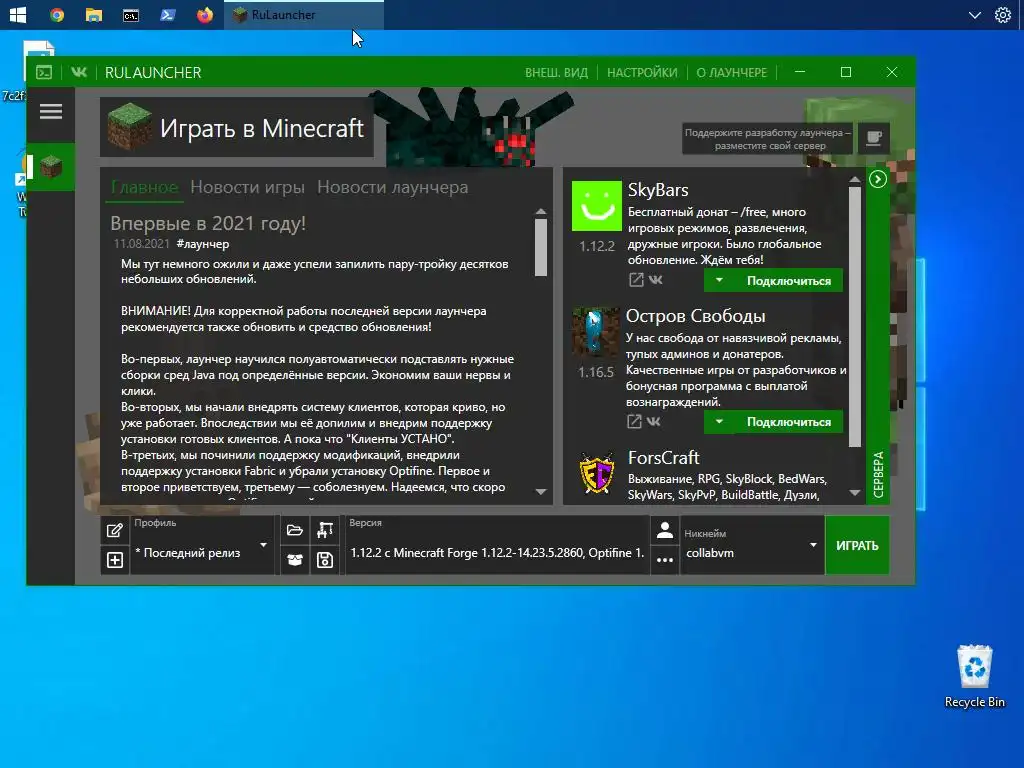Click the news panel scroll up arrow

[x=541, y=211]
